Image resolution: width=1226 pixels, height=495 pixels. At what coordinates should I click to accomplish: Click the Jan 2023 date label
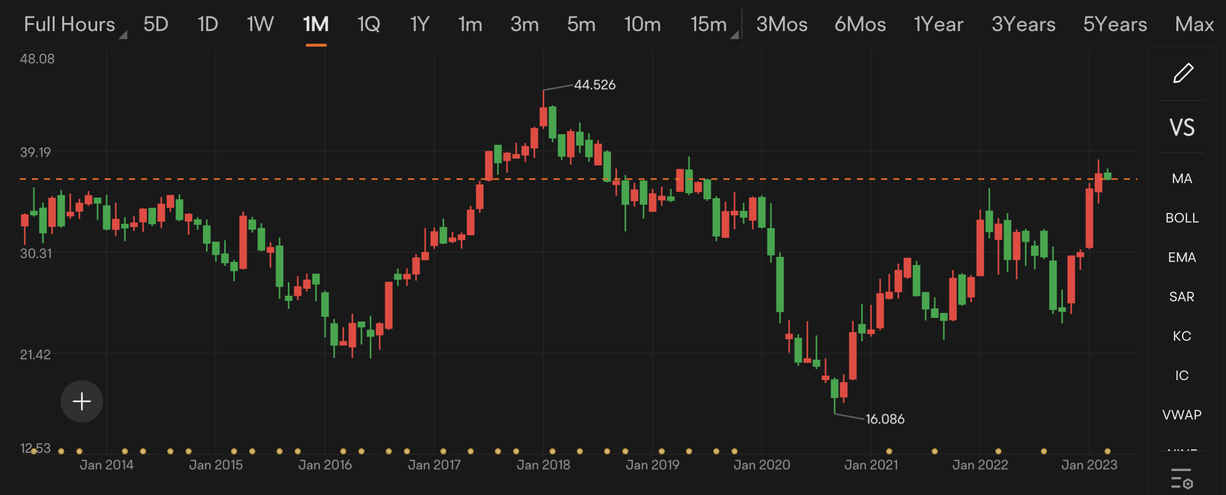[x=1089, y=465]
